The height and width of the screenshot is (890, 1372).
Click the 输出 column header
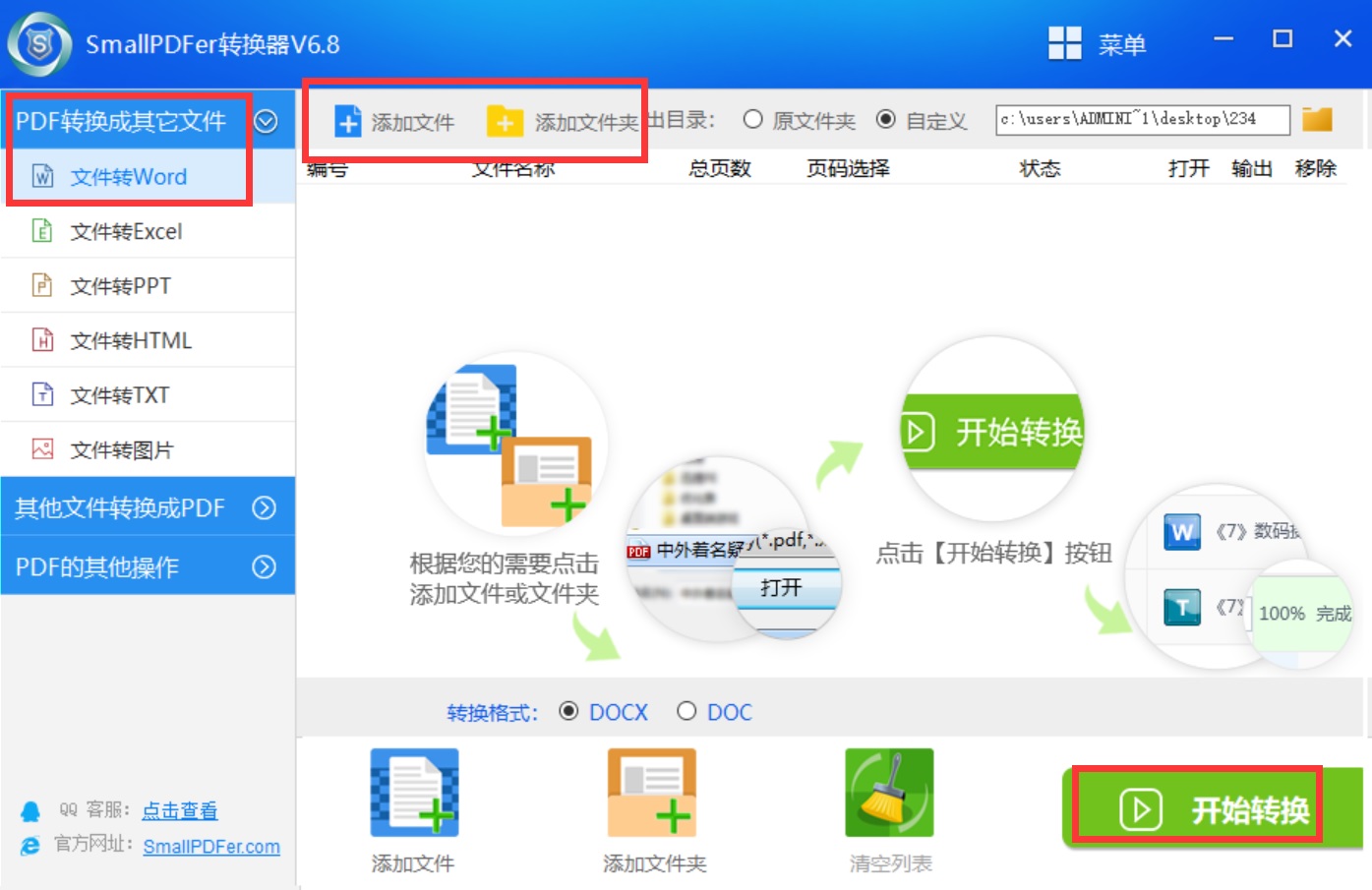(1252, 168)
